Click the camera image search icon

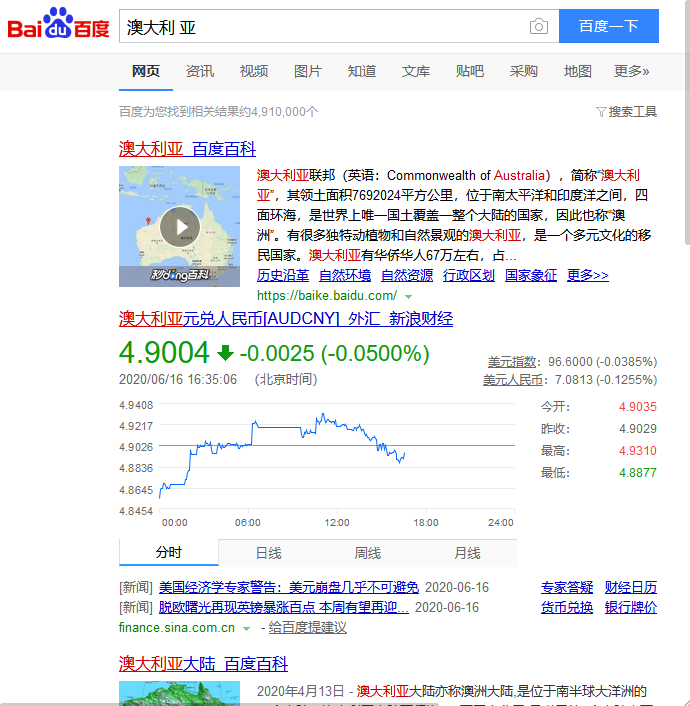[x=539, y=27]
